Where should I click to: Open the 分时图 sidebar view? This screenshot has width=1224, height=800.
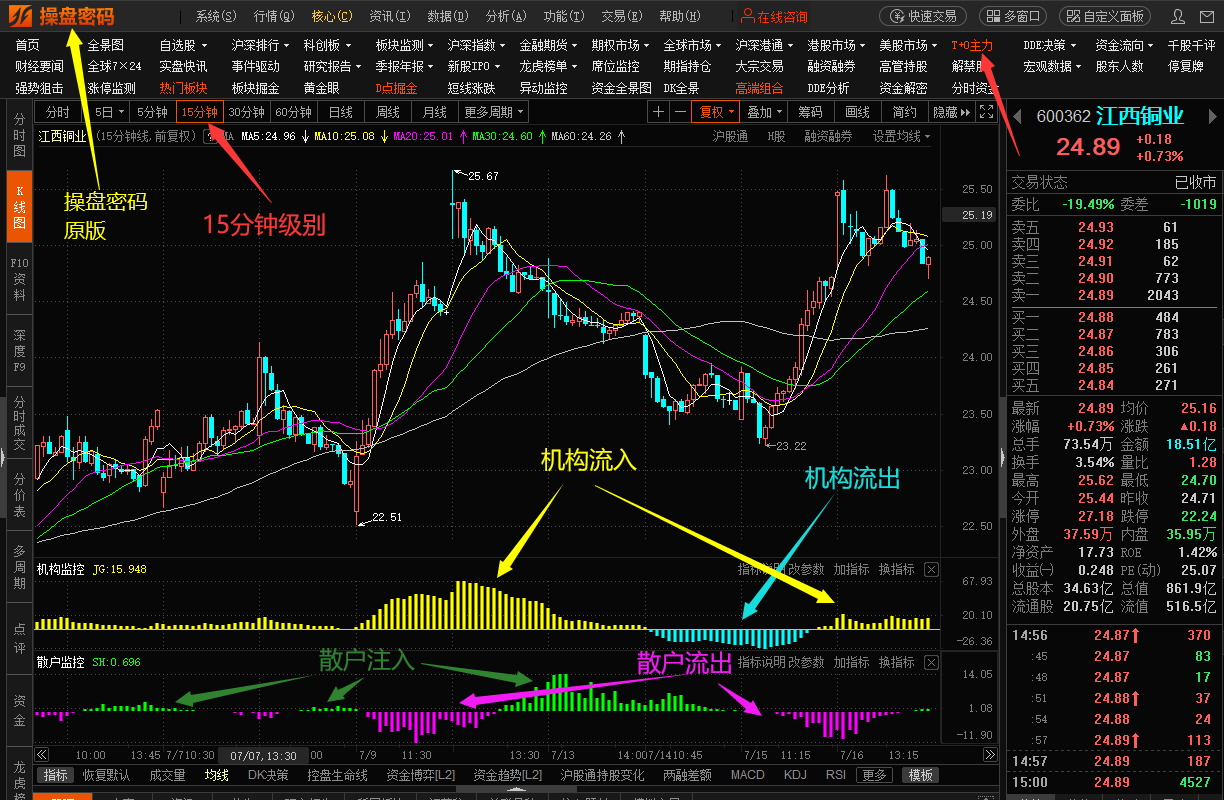(19, 136)
